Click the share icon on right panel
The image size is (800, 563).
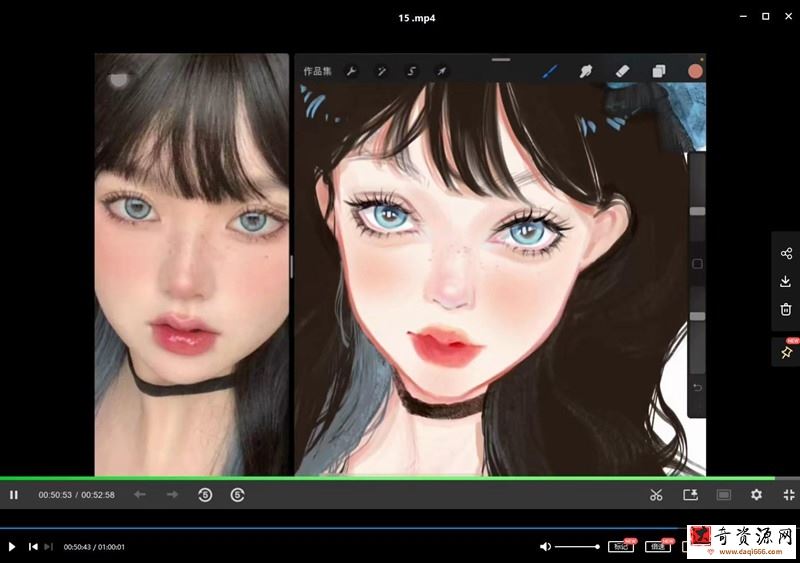(786, 254)
